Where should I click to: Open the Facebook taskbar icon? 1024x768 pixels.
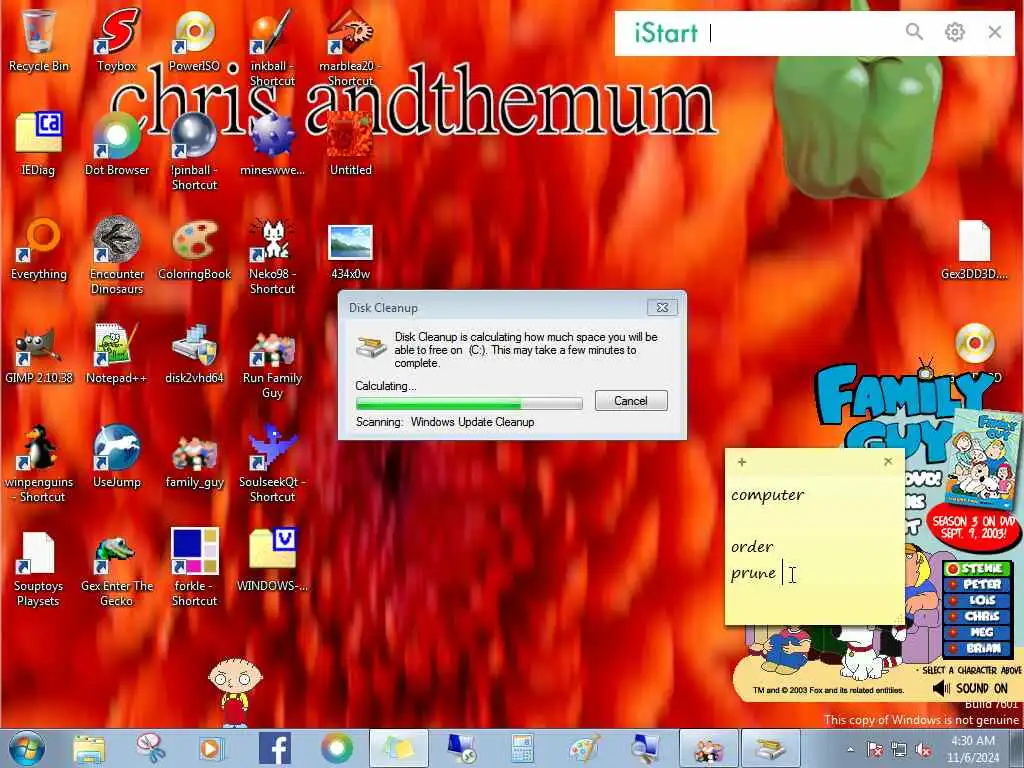[x=275, y=748]
